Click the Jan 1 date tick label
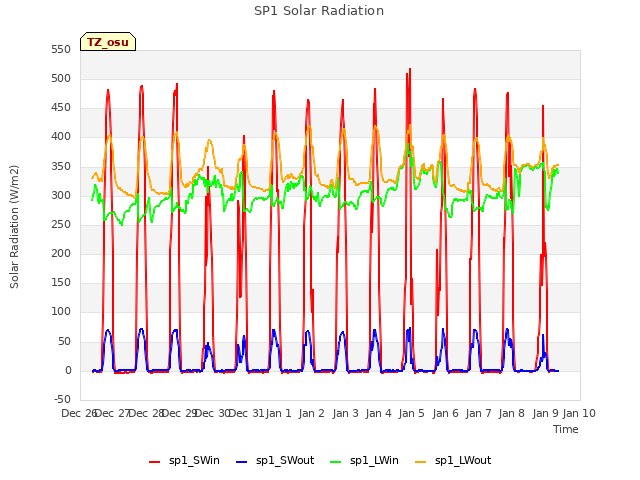This screenshot has width=640, height=480. pyautogui.click(x=278, y=413)
